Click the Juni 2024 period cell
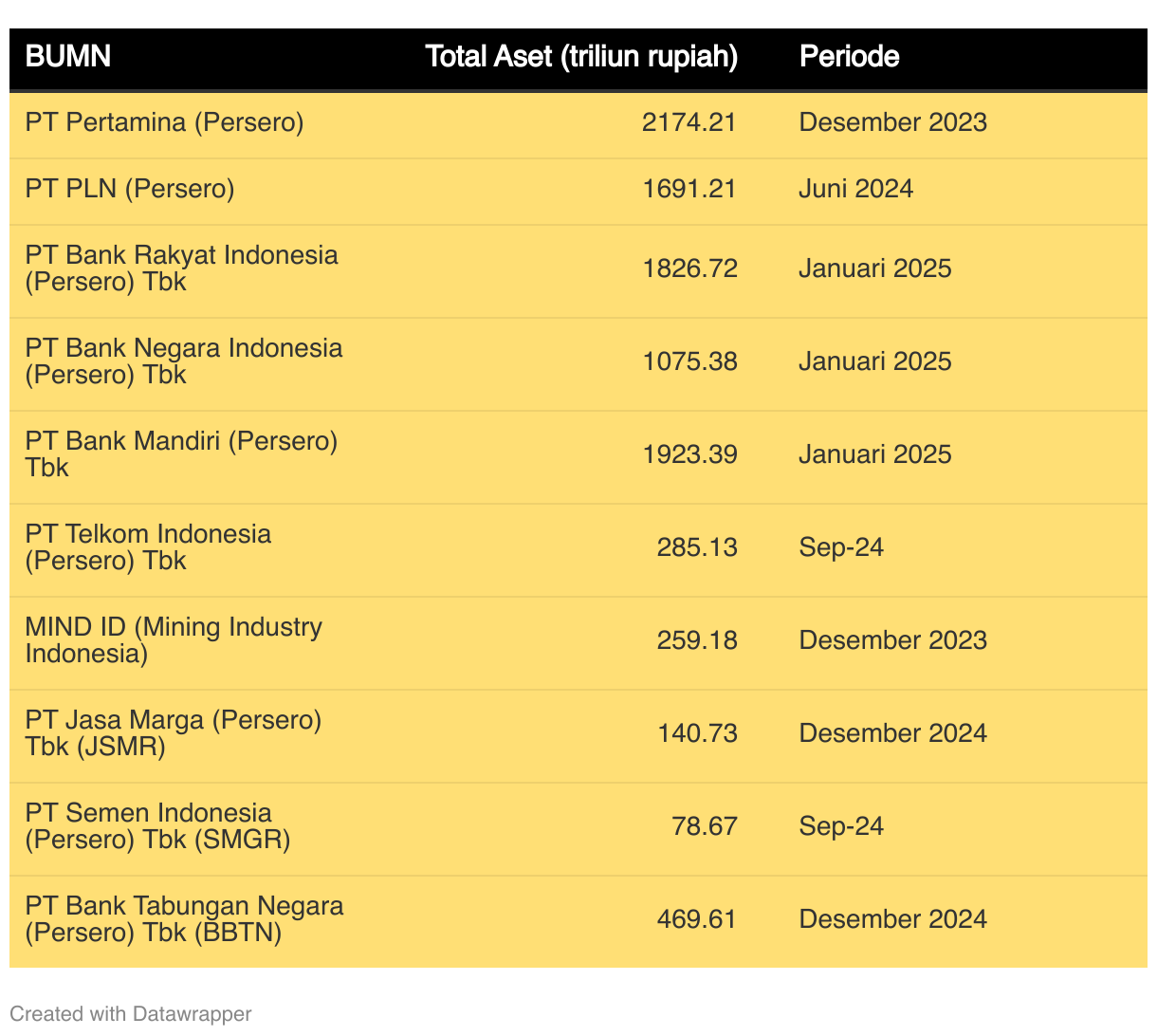1157x1036 pixels. click(x=856, y=189)
